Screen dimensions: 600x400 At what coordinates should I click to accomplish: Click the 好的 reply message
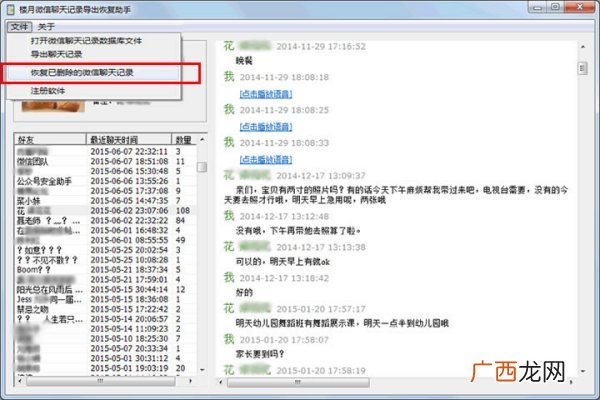click(x=244, y=293)
